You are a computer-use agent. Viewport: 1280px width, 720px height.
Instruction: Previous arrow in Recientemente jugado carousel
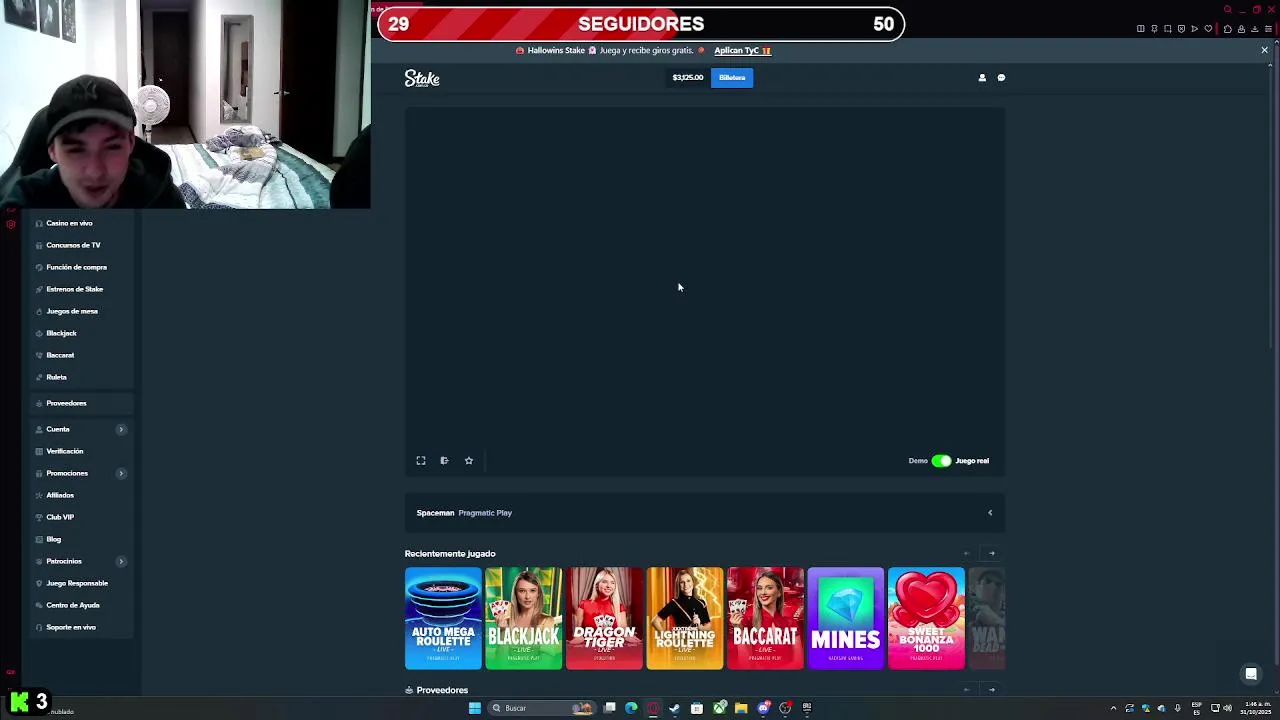pos(966,553)
